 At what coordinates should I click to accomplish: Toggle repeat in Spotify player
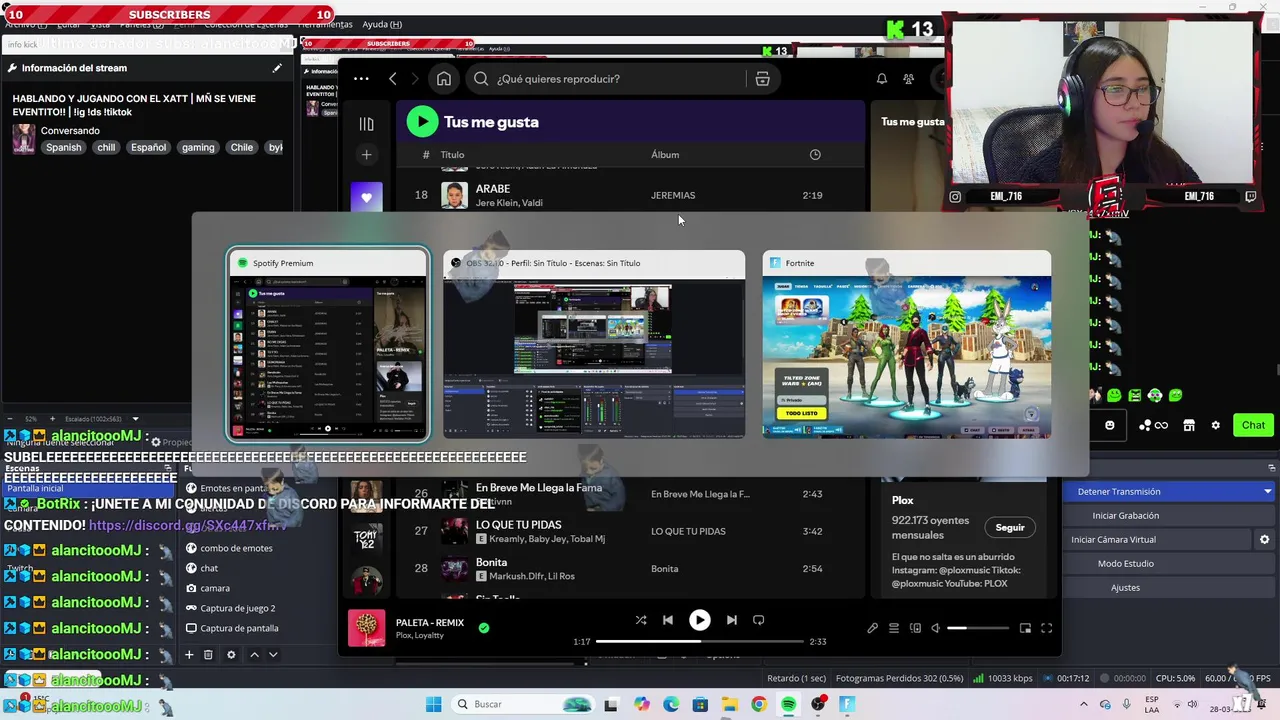[x=758, y=620]
